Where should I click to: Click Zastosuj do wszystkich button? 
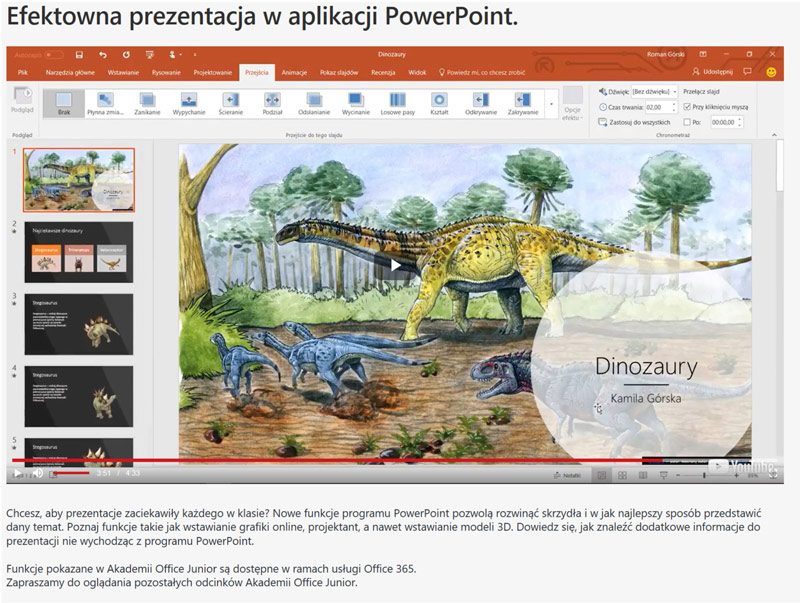tap(634, 122)
